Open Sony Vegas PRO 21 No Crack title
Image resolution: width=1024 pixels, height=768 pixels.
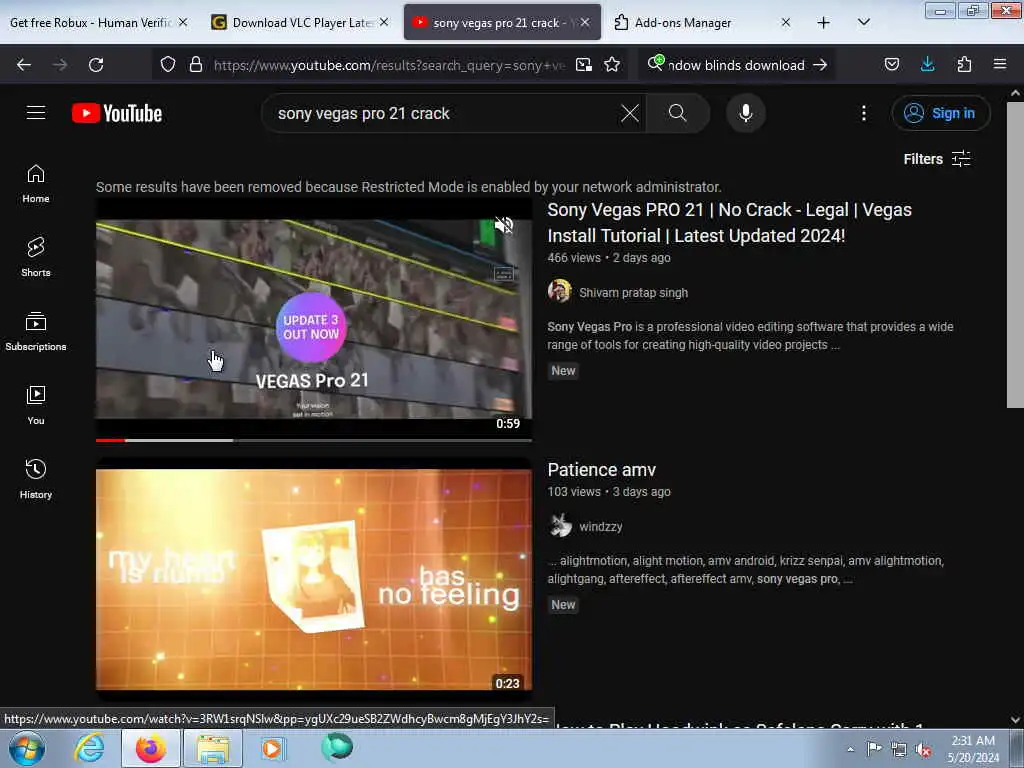[729, 223]
